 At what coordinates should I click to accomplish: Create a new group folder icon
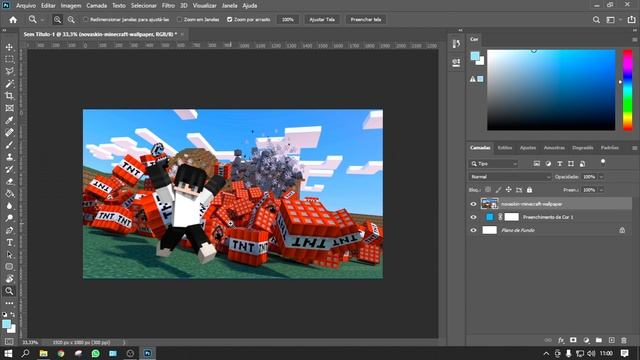click(599, 340)
